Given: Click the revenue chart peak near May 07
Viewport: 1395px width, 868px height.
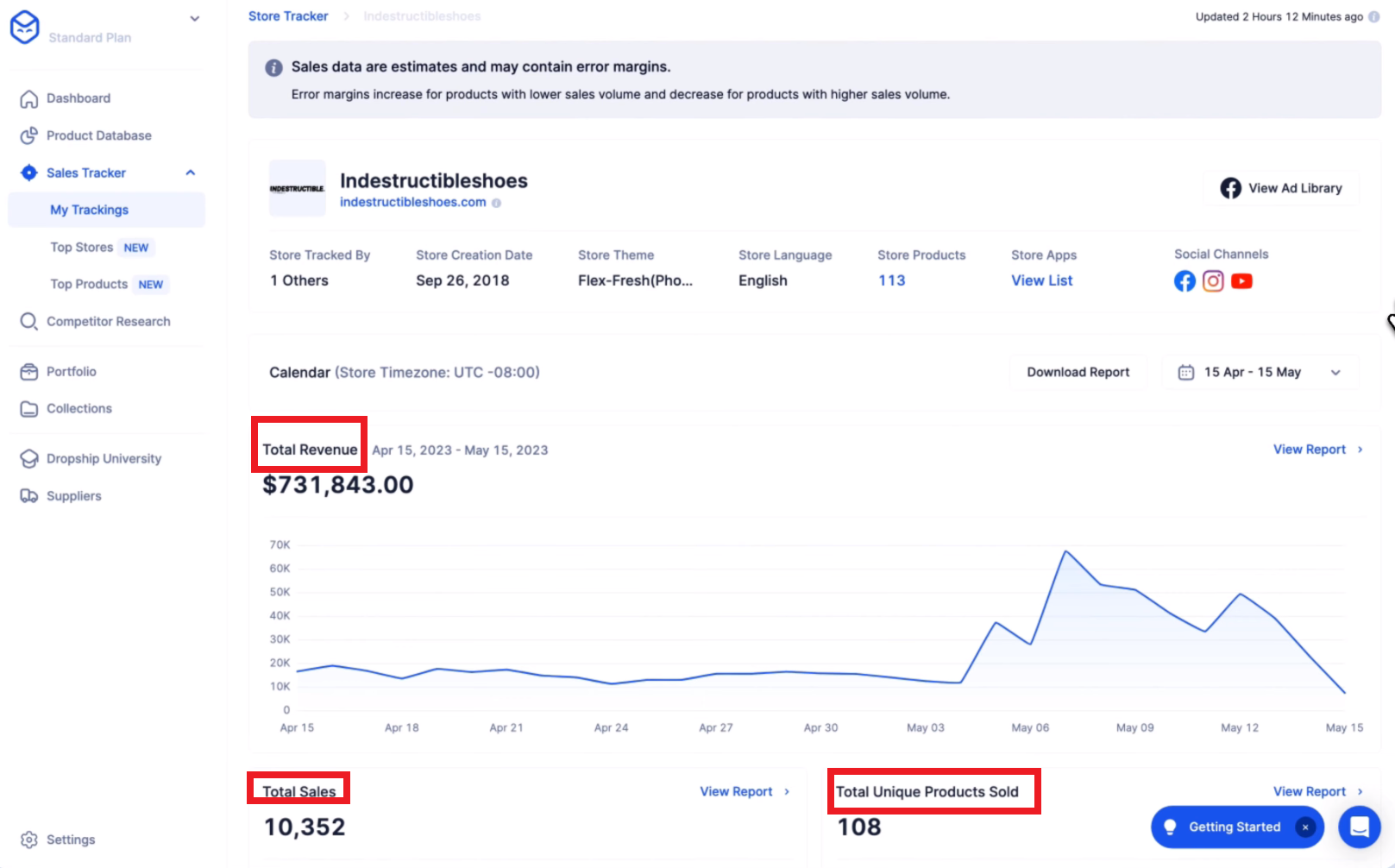Looking at the screenshot, I should (1066, 551).
